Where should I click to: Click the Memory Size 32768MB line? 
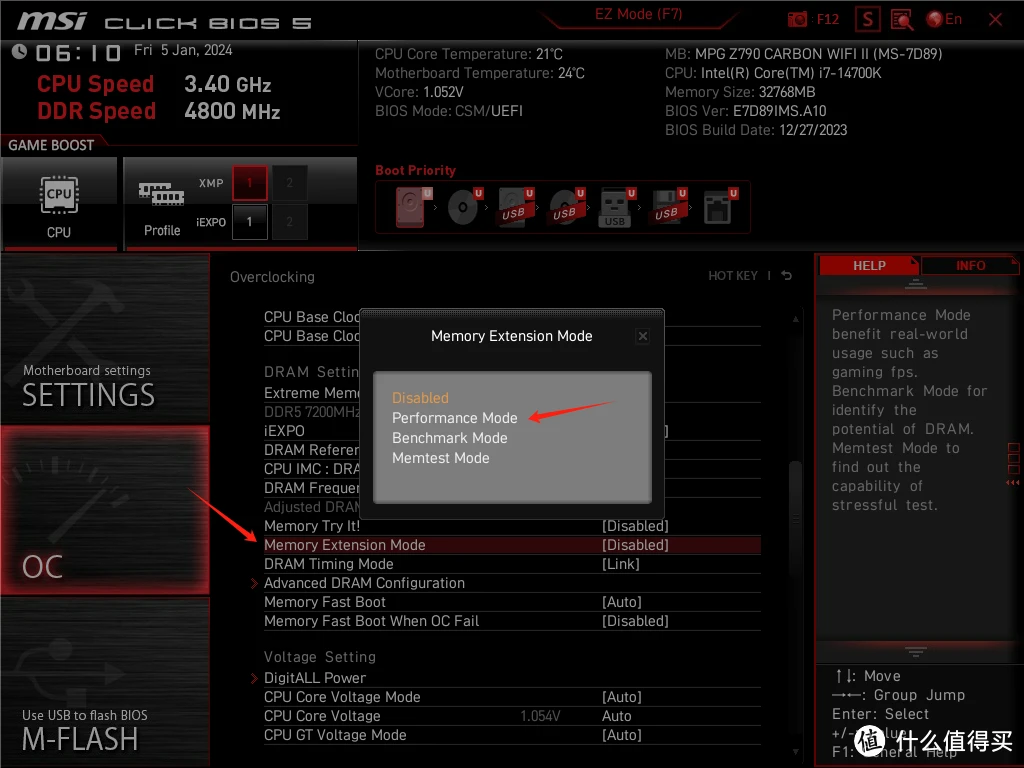pyautogui.click(x=740, y=92)
